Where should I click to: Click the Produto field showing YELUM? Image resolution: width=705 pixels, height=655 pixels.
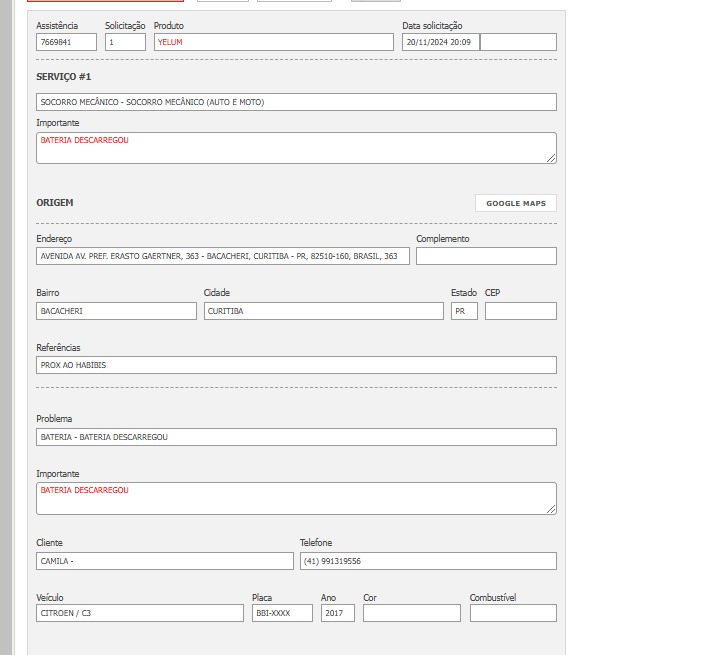pyautogui.click(x=273, y=42)
